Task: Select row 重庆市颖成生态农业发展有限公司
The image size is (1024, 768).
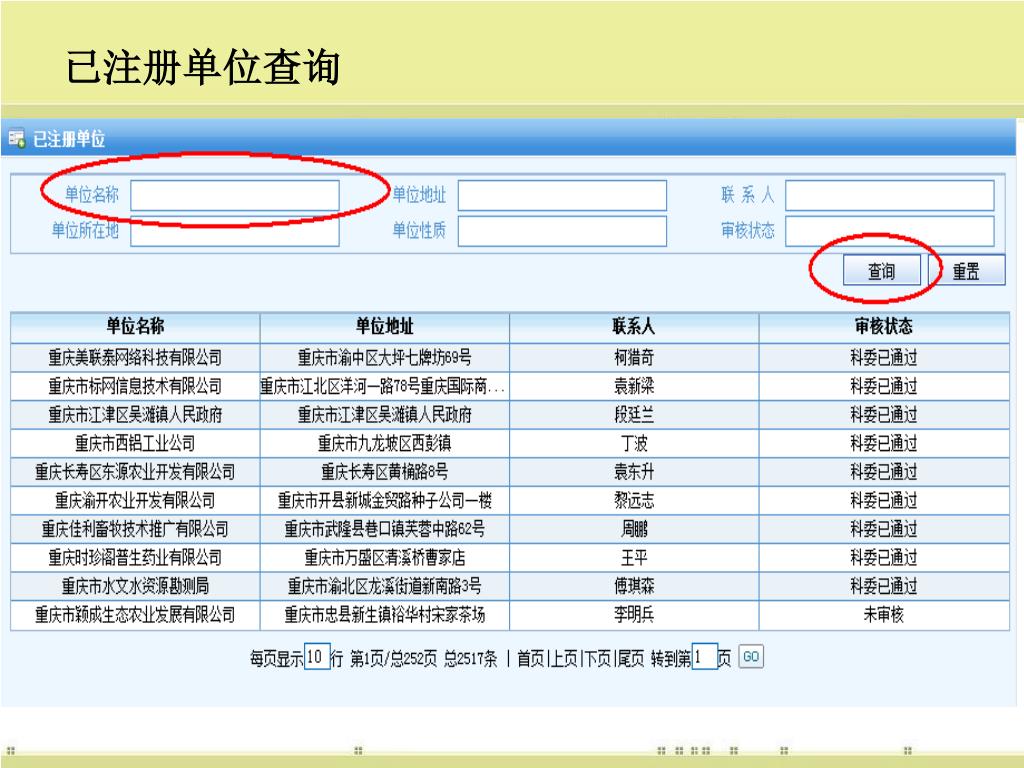Action: pyautogui.click(x=510, y=615)
